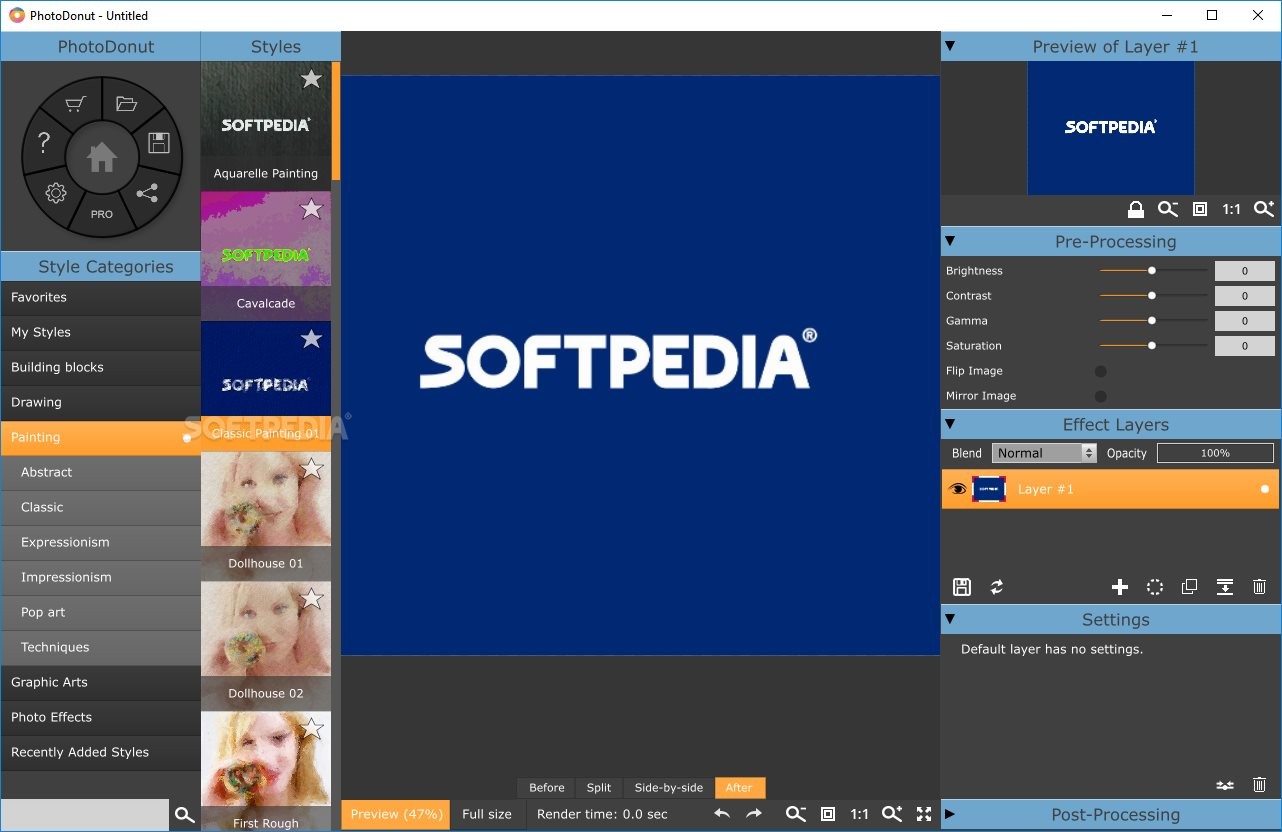This screenshot has height=832, width=1282.
Task: Open the Favorites category
Action: point(101,297)
